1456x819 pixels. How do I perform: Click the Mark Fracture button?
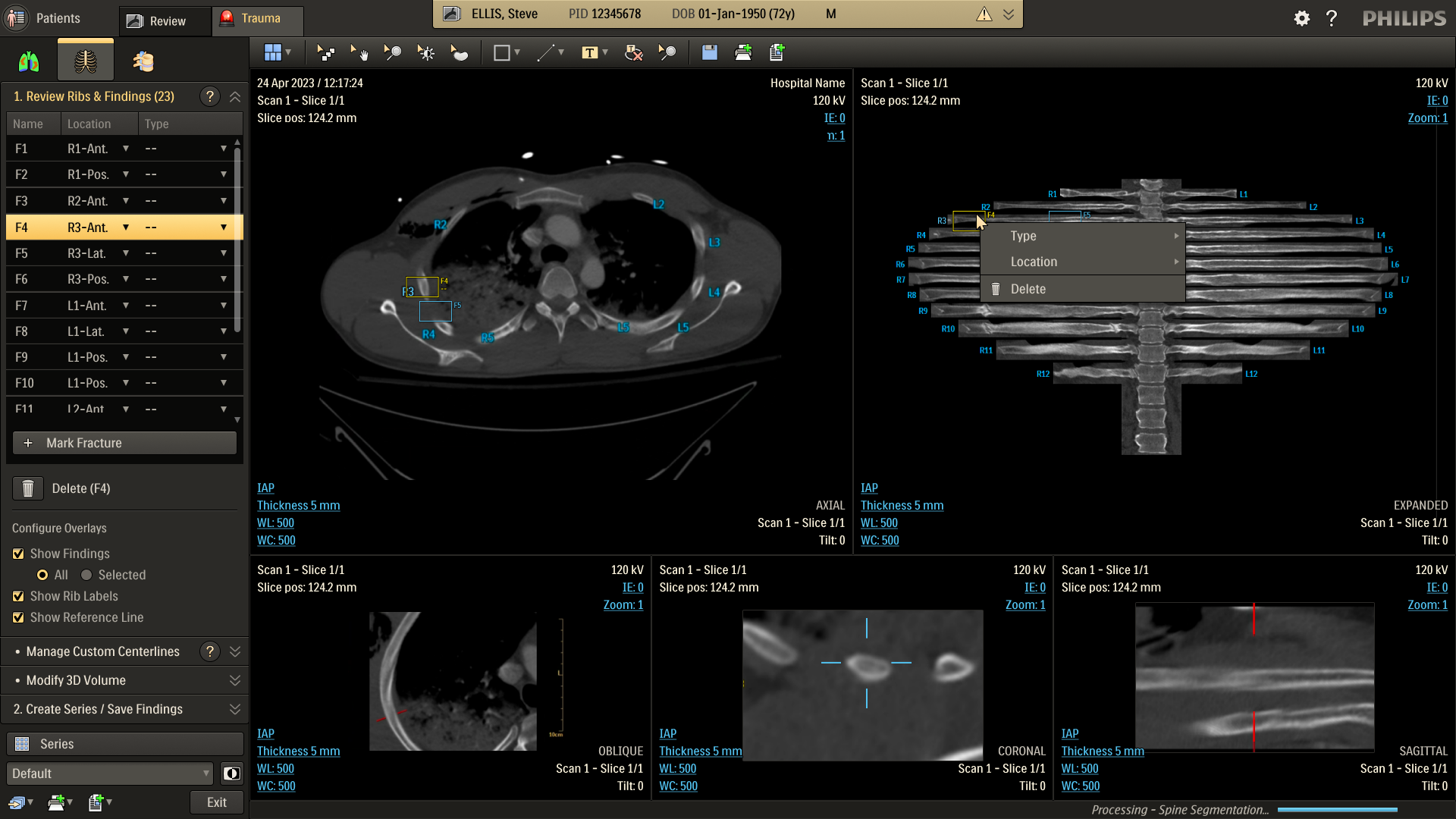click(x=124, y=443)
